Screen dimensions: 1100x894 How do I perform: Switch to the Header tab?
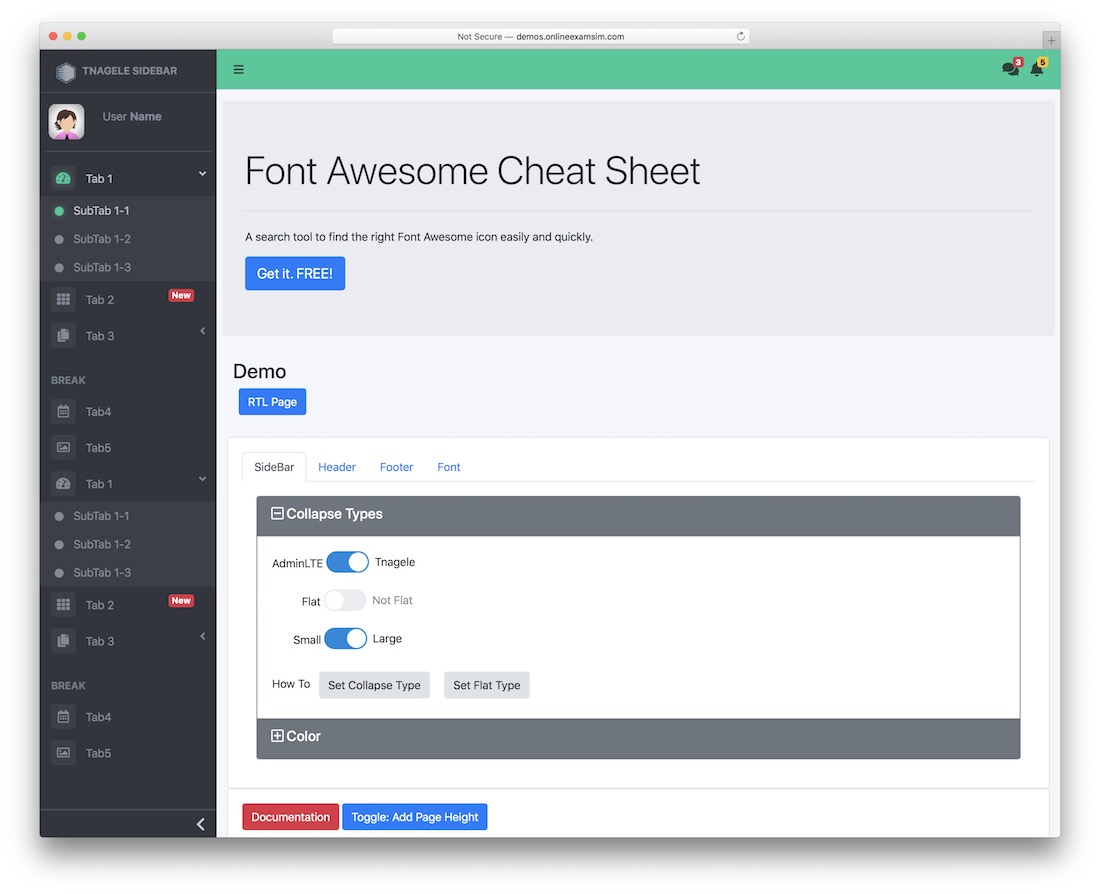pyautogui.click(x=337, y=467)
